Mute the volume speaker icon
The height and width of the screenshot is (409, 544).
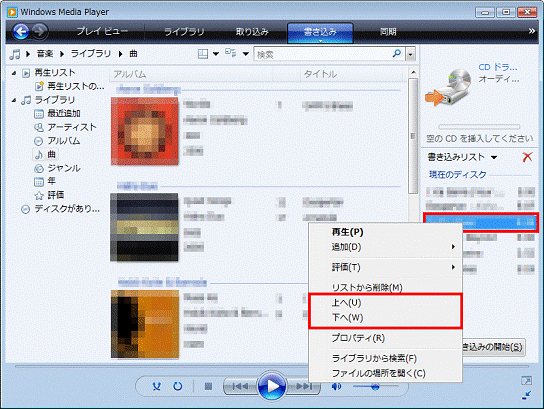point(336,386)
